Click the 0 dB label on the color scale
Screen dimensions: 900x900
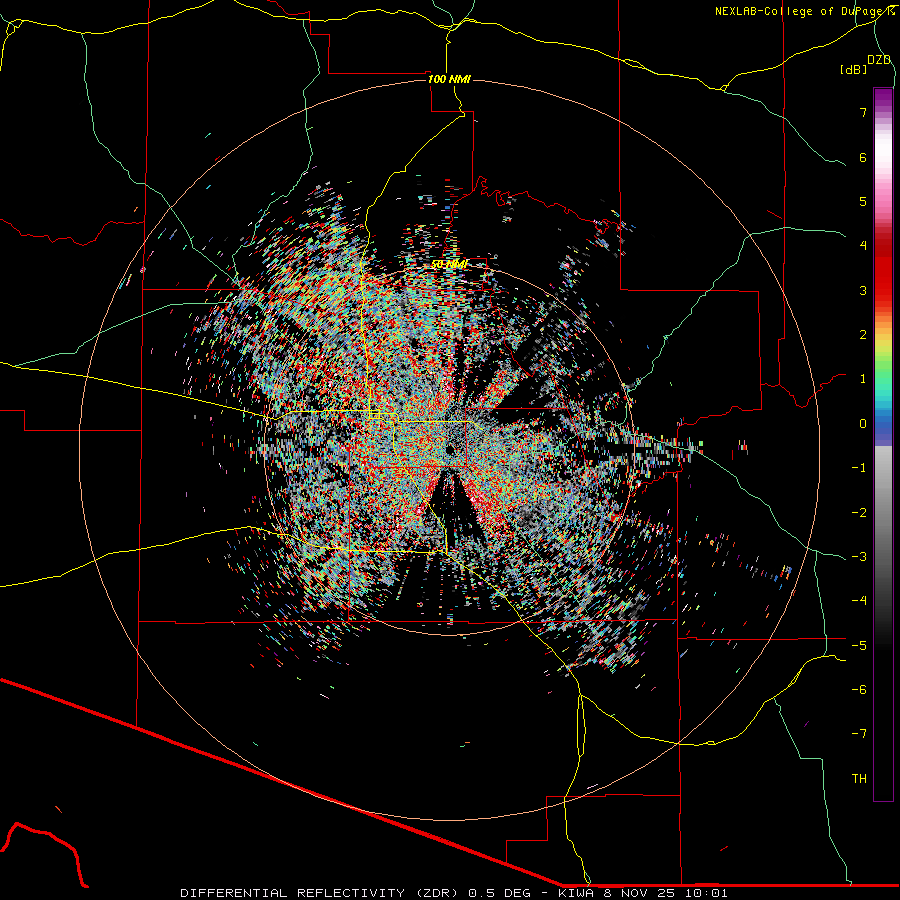pyautogui.click(x=863, y=424)
